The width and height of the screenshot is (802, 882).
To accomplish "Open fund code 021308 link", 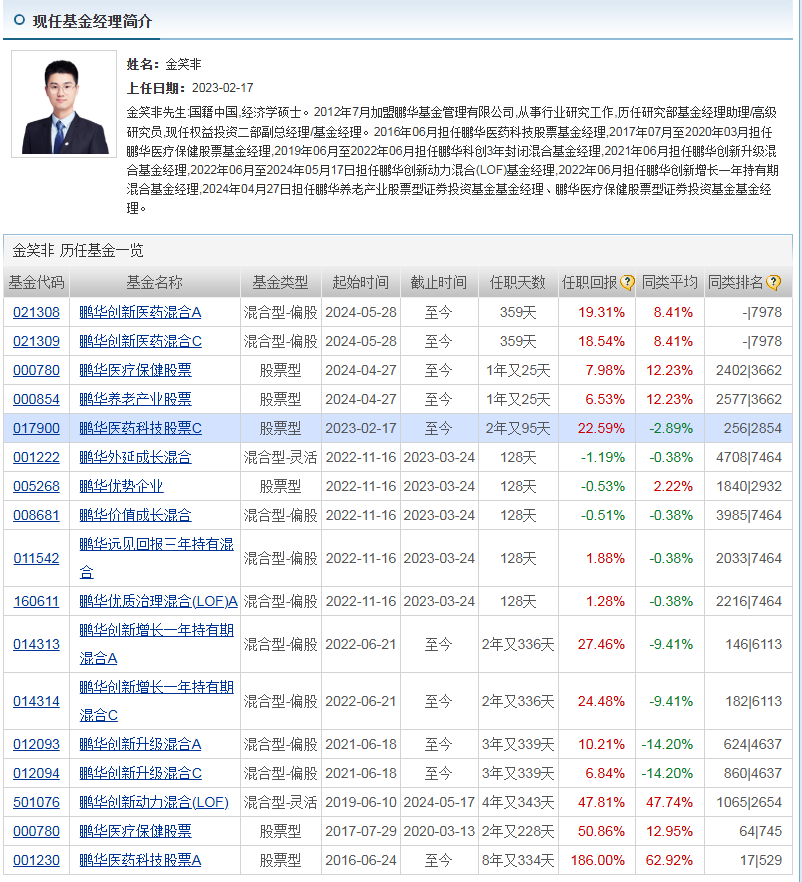I will [x=36, y=312].
